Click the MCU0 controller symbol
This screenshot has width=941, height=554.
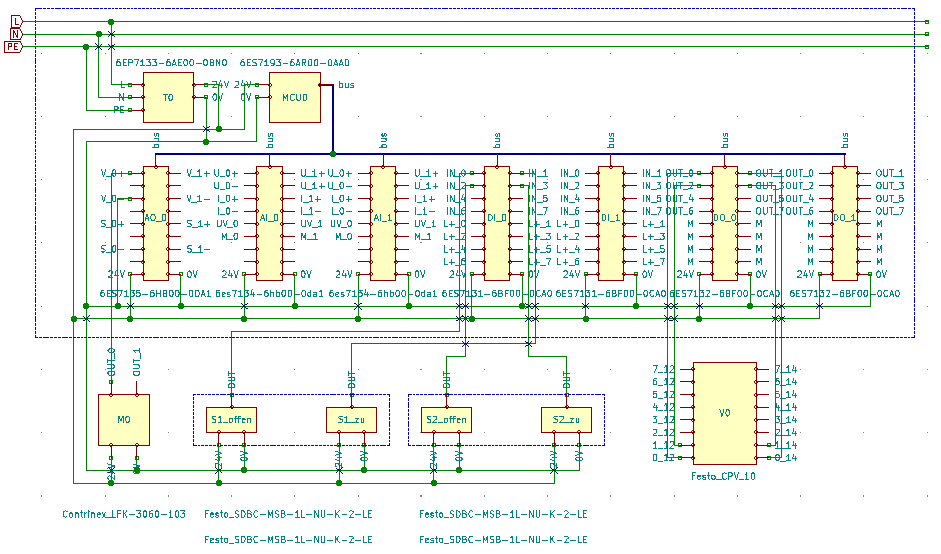pos(294,97)
